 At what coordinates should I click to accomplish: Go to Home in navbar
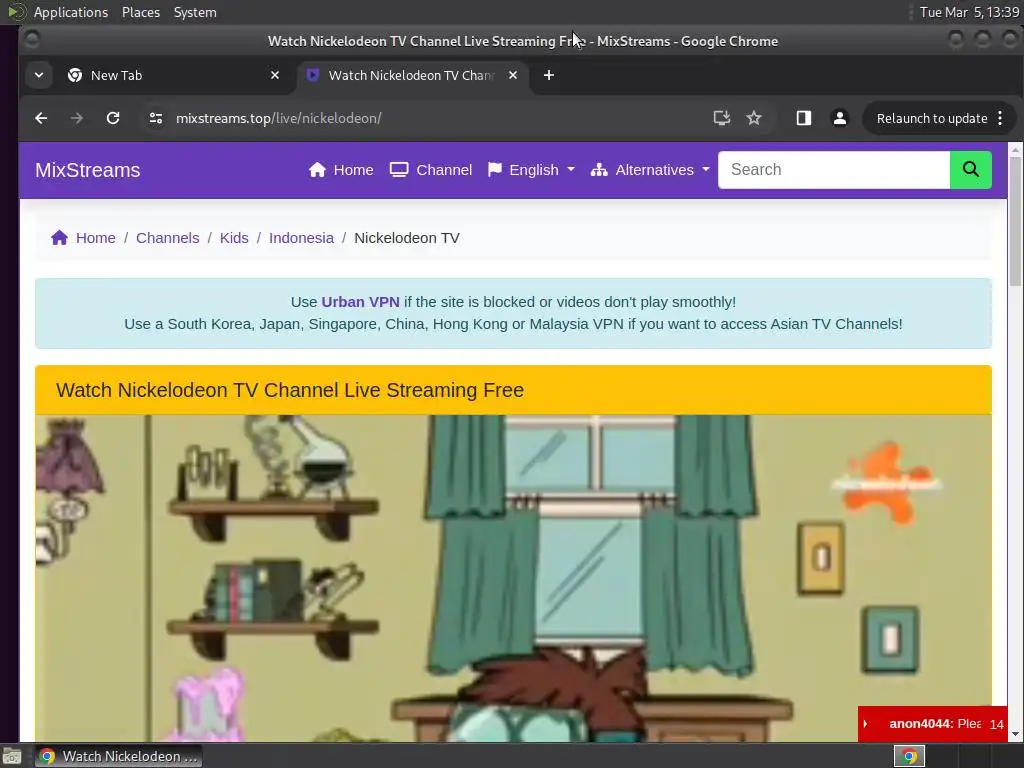click(341, 170)
